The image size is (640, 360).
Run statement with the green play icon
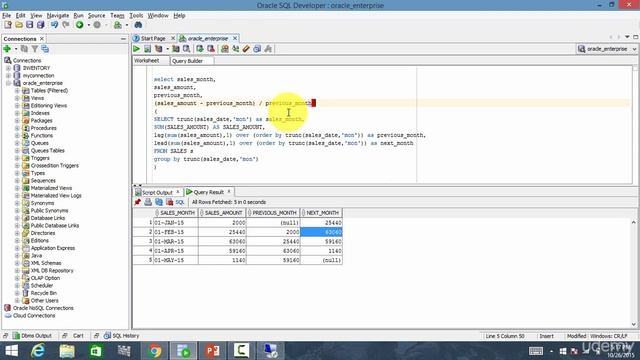pyautogui.click(x=136, y=49)
